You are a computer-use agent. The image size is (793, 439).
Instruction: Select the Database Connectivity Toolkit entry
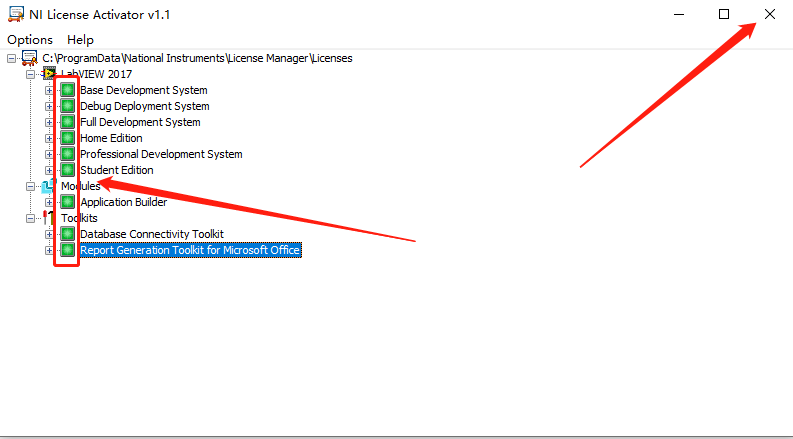(x=152, y=234)
